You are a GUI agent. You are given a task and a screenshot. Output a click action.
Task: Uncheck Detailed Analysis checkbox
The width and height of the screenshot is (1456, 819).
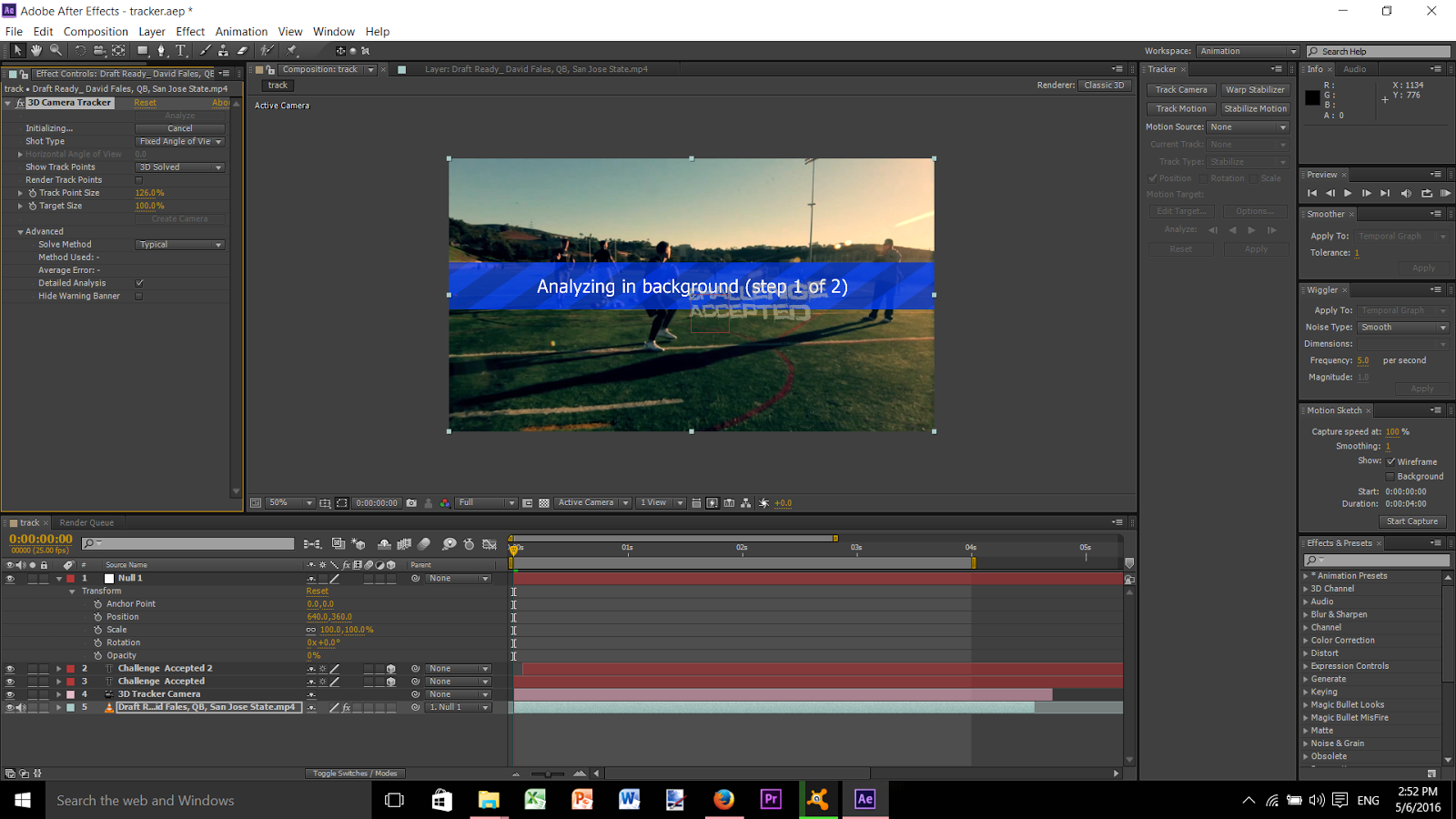point(139,283)
